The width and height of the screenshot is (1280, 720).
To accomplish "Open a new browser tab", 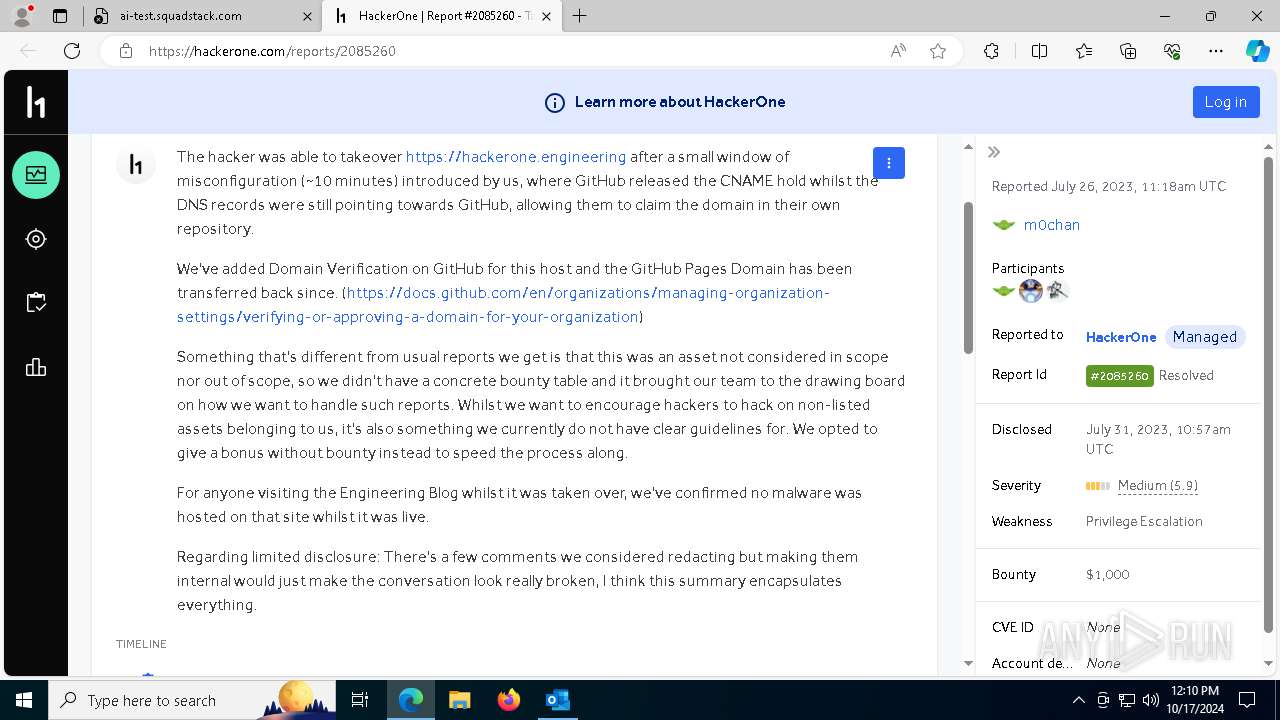I will click(579, 16).
